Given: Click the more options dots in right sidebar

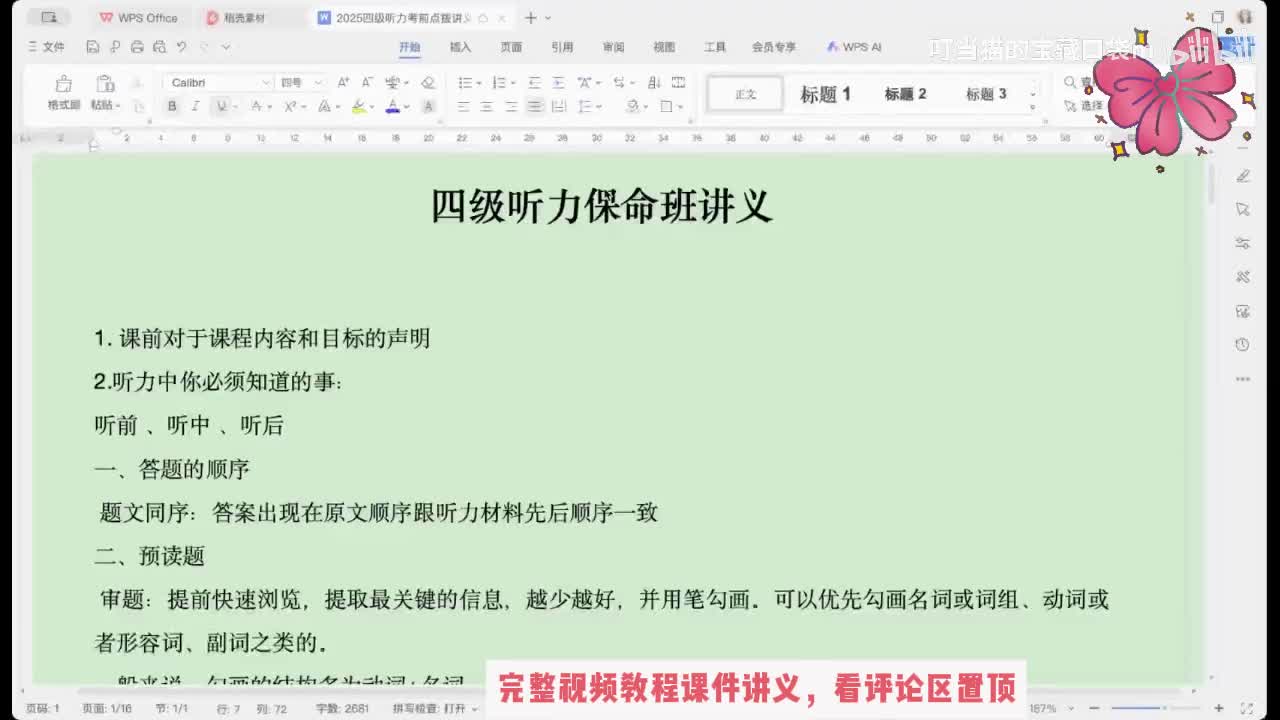Looking at the screenshot, I should (1243, 379).
